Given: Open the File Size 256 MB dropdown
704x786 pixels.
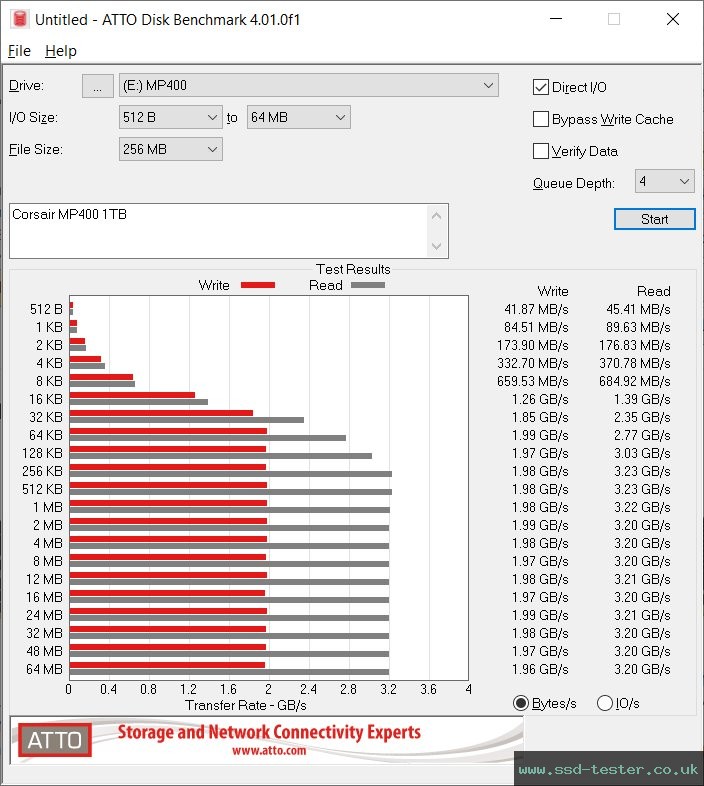Looking at the screenshot, I should pos(170,149).
